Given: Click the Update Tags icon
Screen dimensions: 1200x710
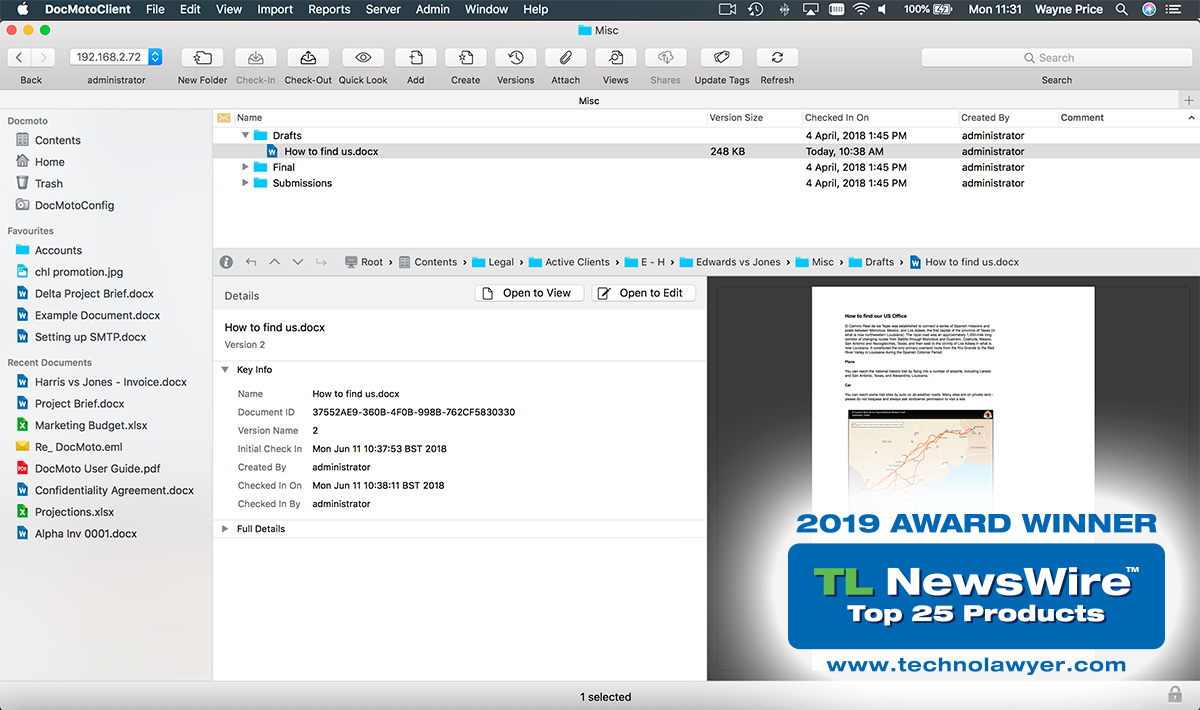Looking at the screenshot, I should coord(722,58).
